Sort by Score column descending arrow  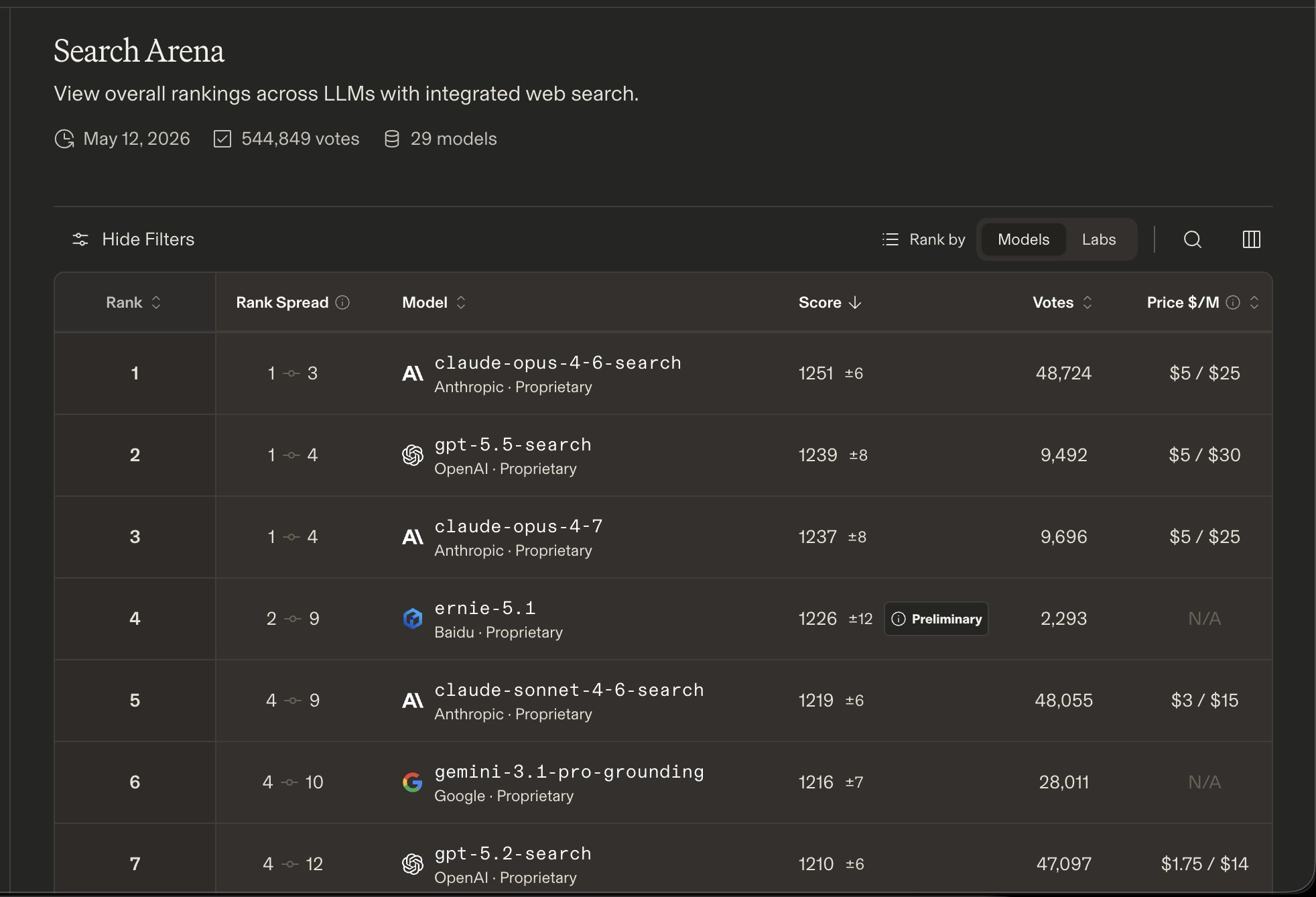point(855,302)
